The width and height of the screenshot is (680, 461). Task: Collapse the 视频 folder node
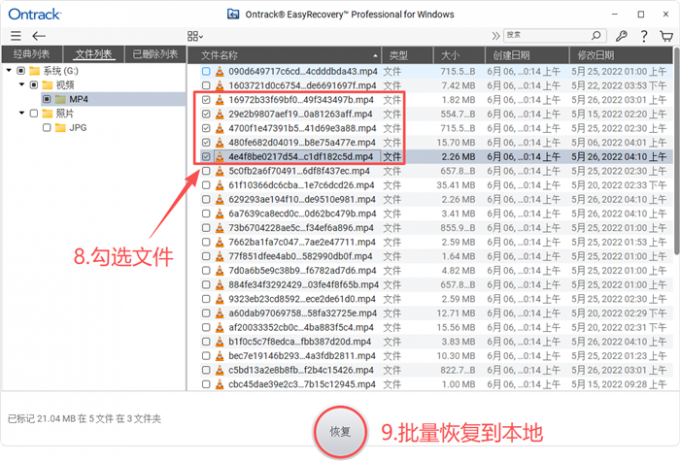(x=22, y=85)
